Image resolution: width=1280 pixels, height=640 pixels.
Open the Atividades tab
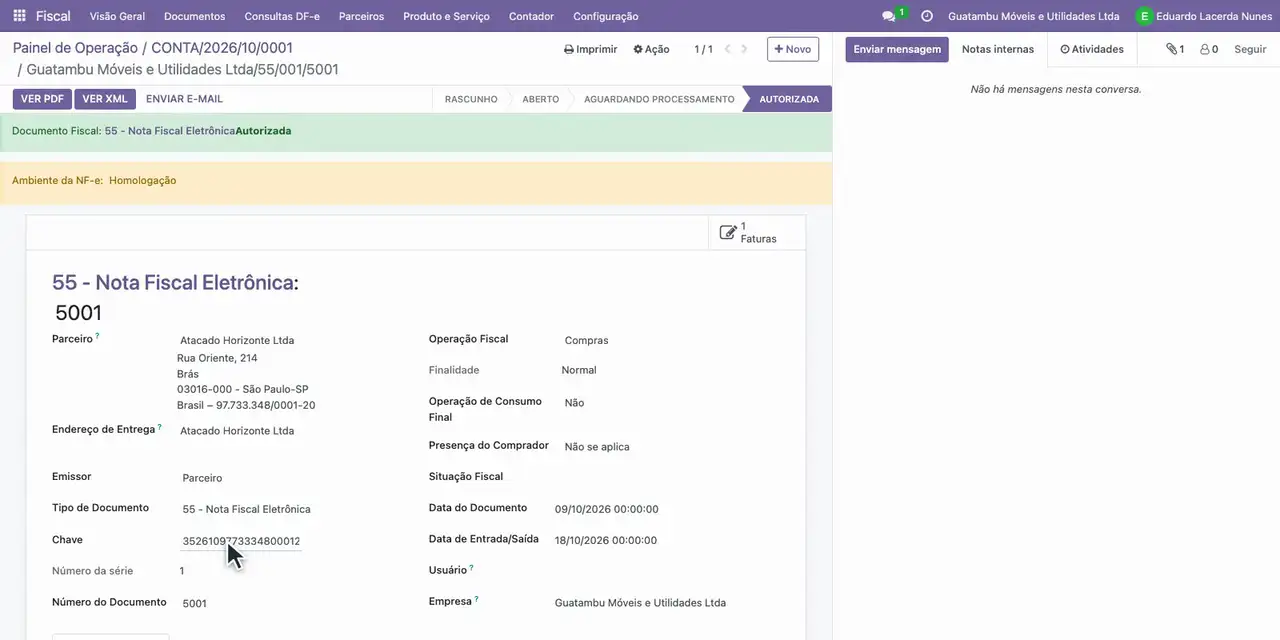coord(1092,49)
